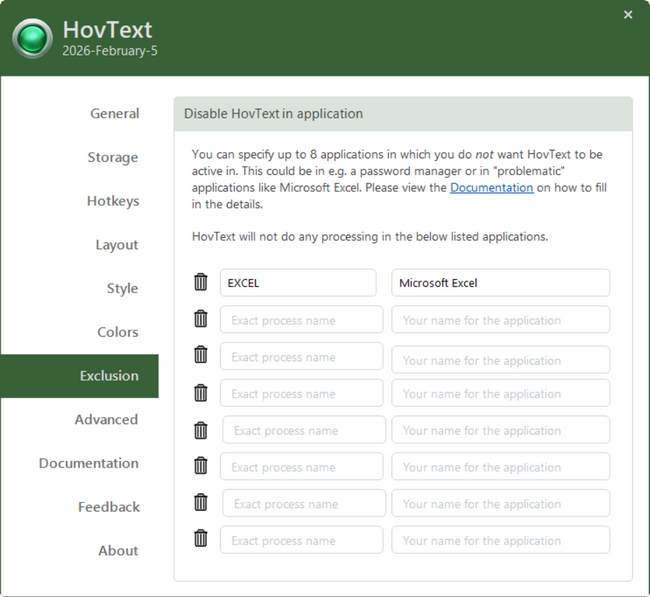Screen dimensions: 650x597
Task: Click the trash icon in the fifth row
Action: tap(200, 430)
